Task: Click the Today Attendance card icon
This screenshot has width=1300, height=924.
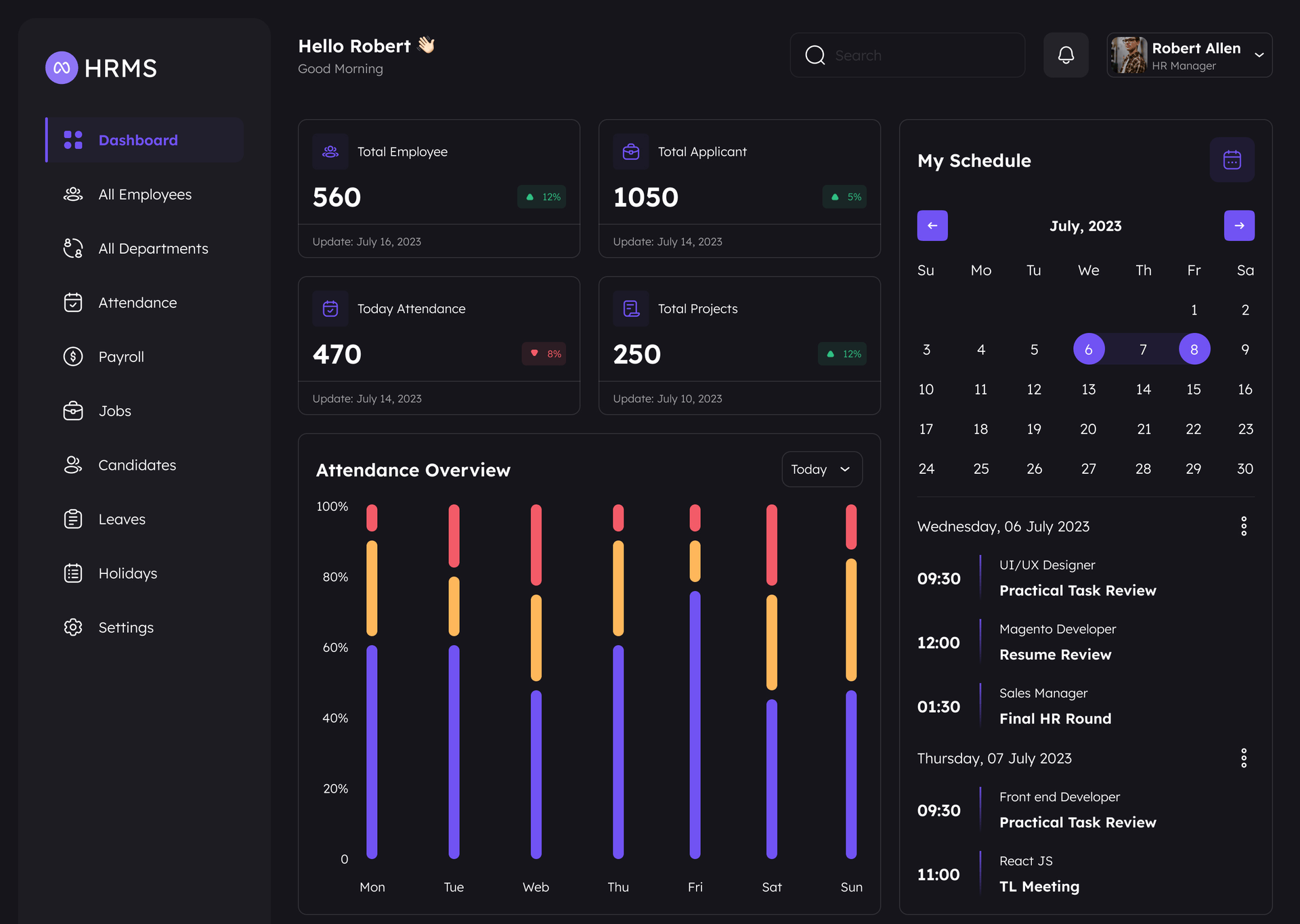Action: [330, 309]
